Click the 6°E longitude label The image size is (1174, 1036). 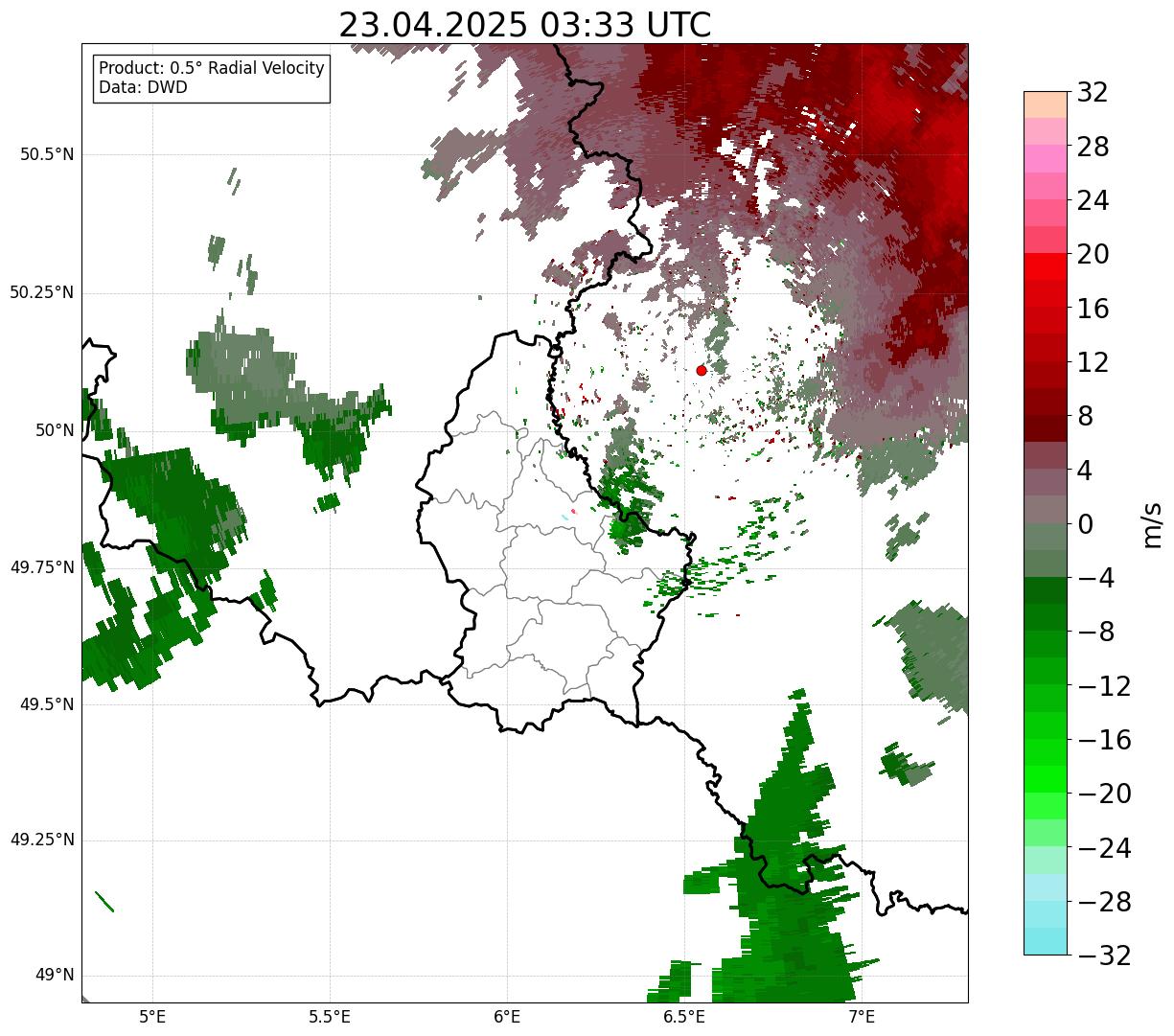[507, 1017]
